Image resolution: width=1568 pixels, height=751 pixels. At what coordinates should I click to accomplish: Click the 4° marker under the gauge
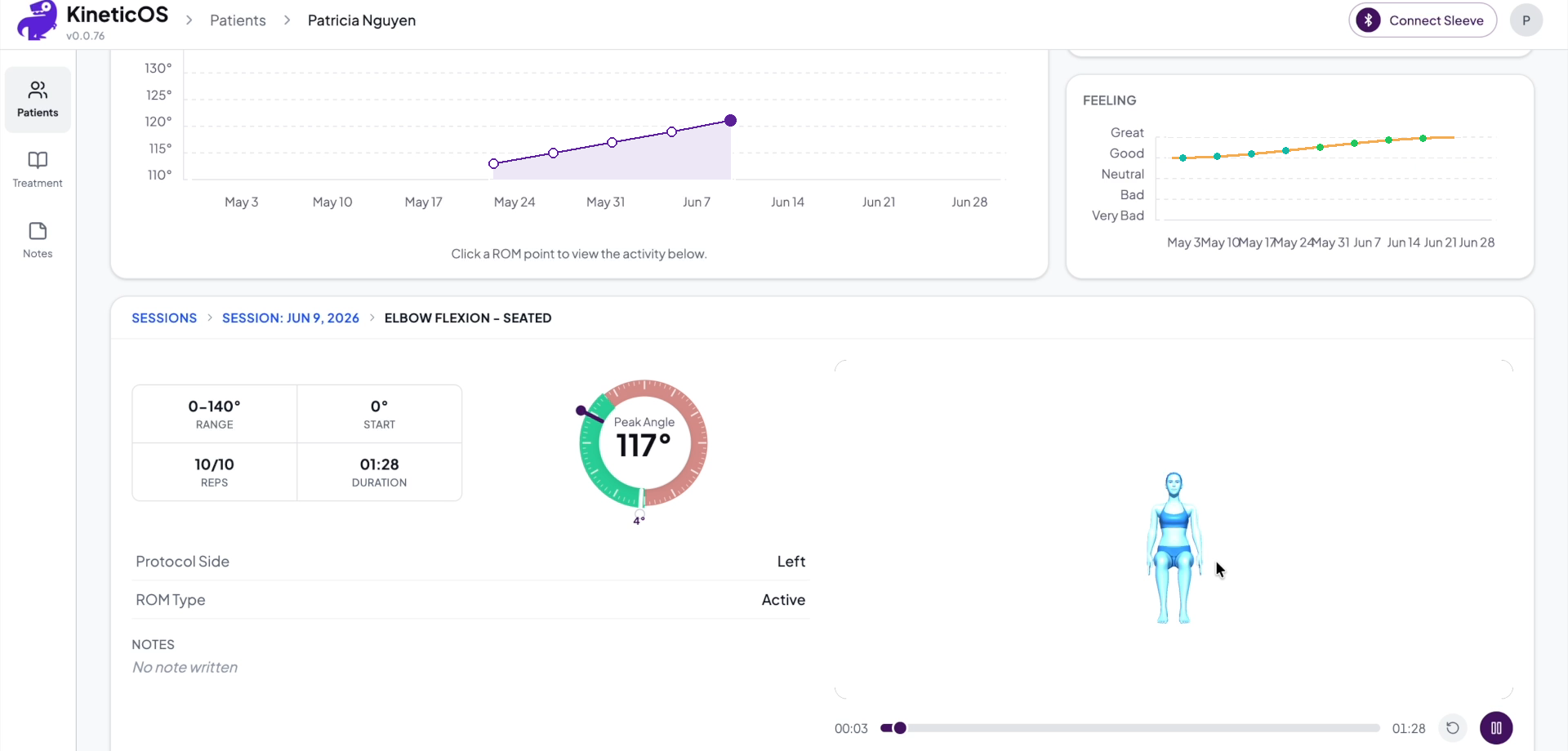click(639, 521)
